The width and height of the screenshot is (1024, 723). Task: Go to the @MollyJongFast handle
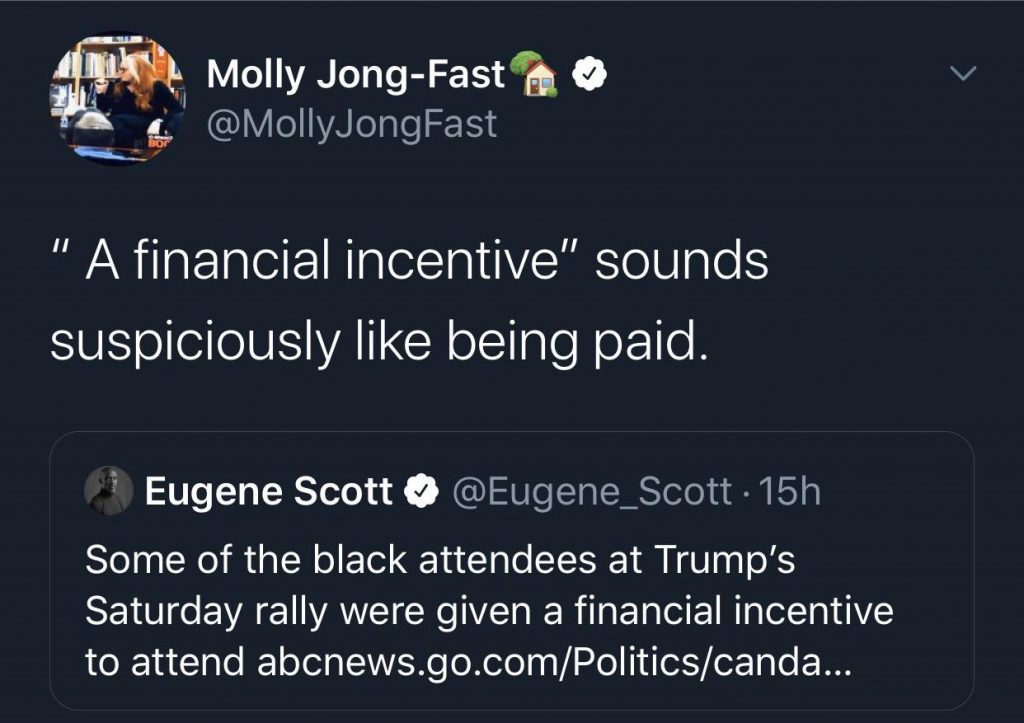[x=351, y=124]
